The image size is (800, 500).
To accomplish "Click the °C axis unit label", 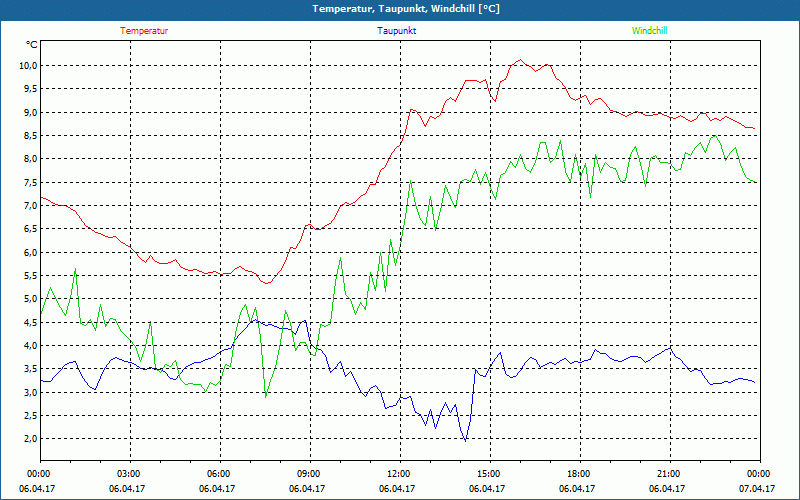I will pyautogui.click(x=32, y=45).
